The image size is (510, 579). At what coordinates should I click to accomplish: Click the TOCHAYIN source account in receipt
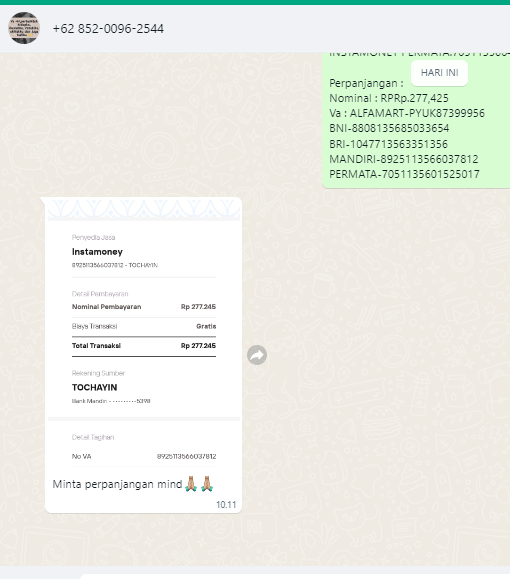coord(95,387)
